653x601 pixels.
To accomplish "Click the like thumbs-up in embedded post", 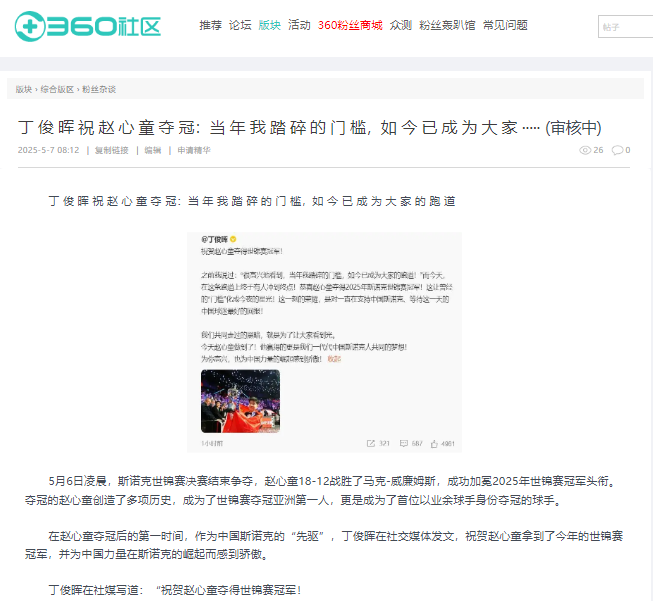I will [x=434, y=444].
